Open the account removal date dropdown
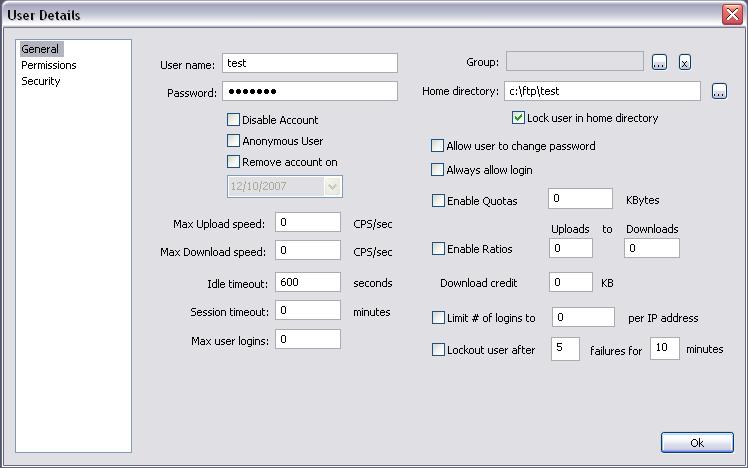Screen dimensions: 748x468 click(333, 186)
